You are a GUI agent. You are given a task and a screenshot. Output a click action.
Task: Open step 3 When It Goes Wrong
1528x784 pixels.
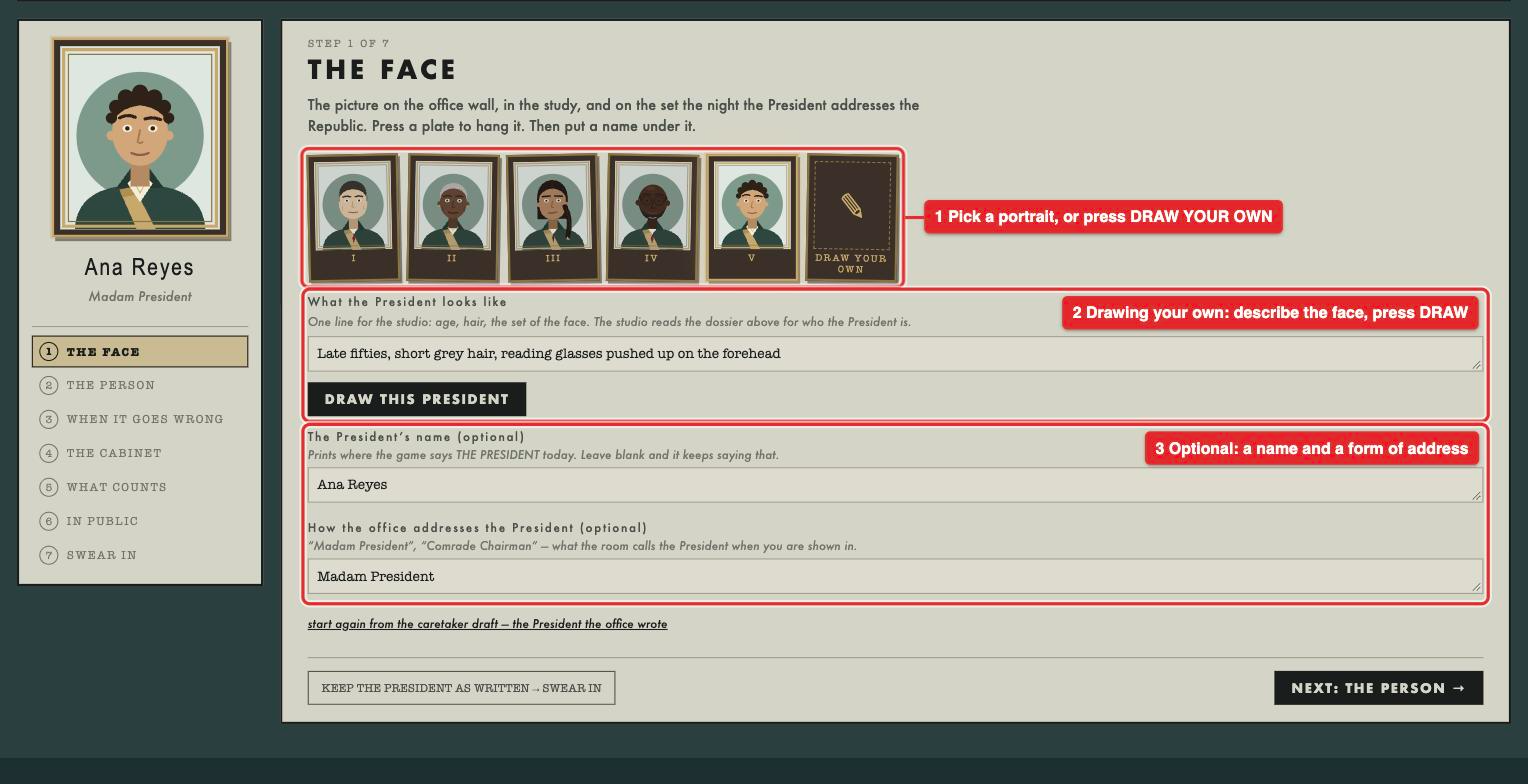(x=140, y=419)
